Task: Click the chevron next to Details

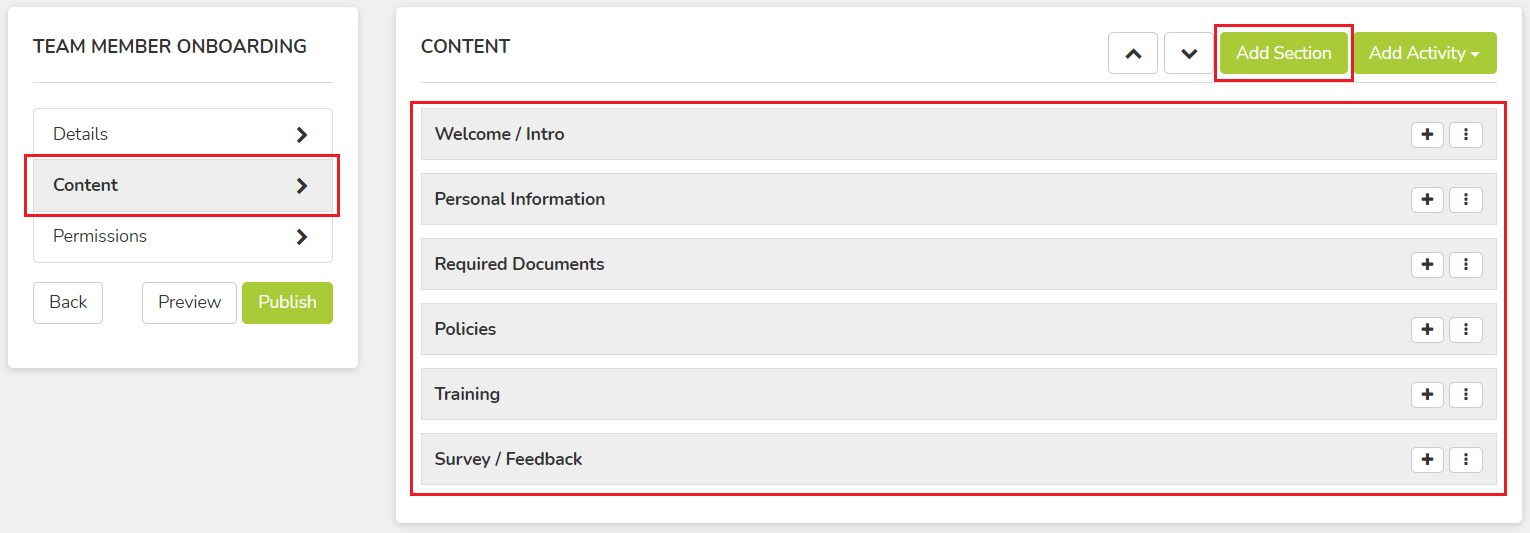Action: pyautogui.click(x=302, y=135)
